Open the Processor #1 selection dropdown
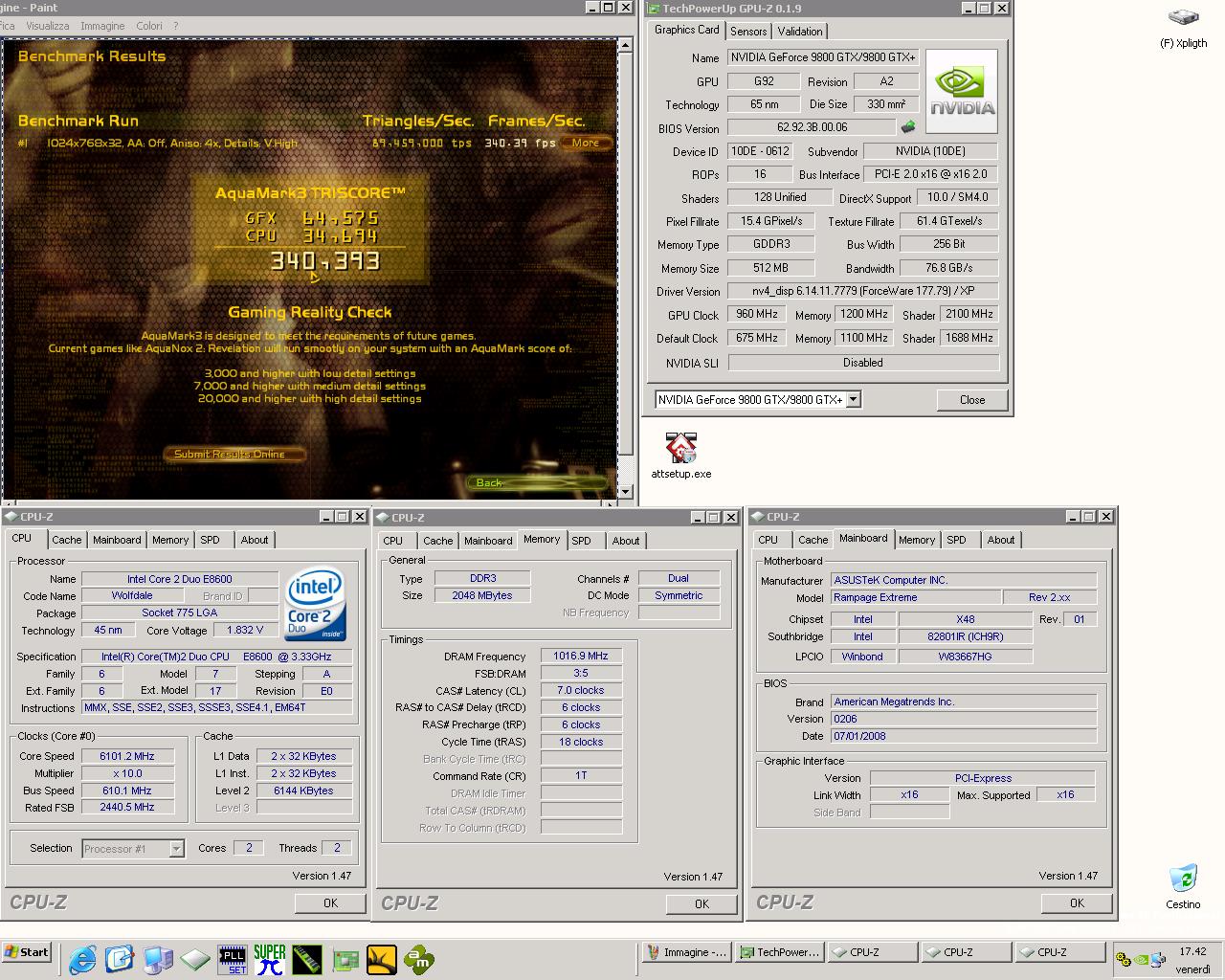Screen dimensions: 1225x980 [x=176, y=848]
